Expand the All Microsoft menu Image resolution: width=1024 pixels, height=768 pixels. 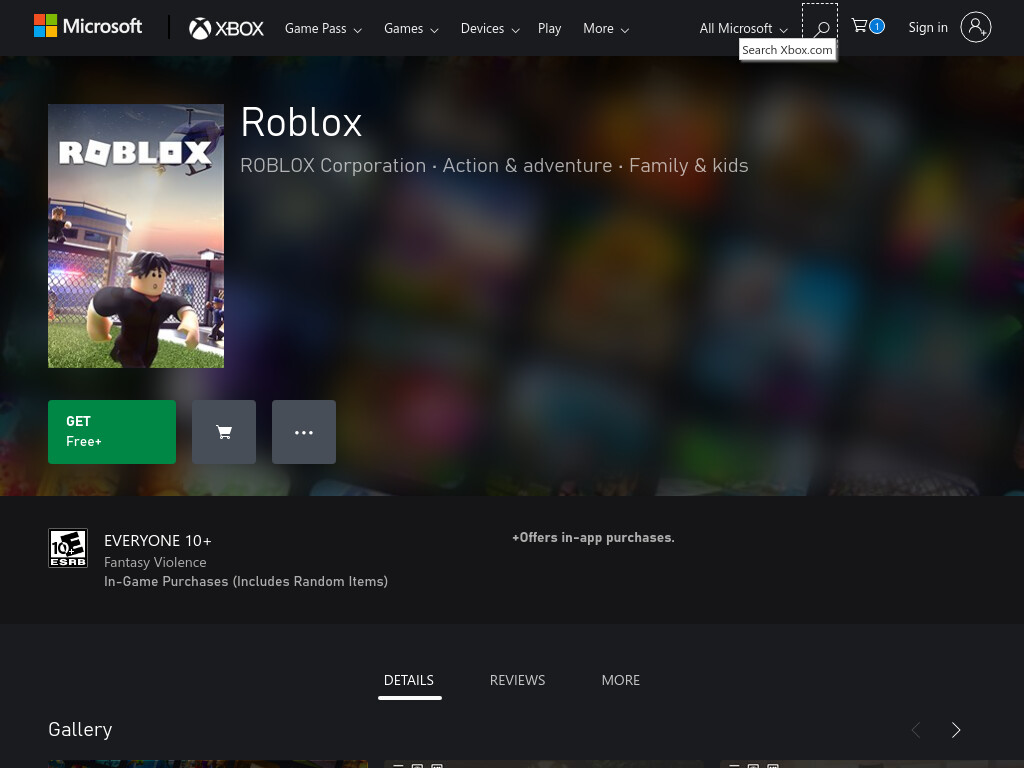[744, 29]
